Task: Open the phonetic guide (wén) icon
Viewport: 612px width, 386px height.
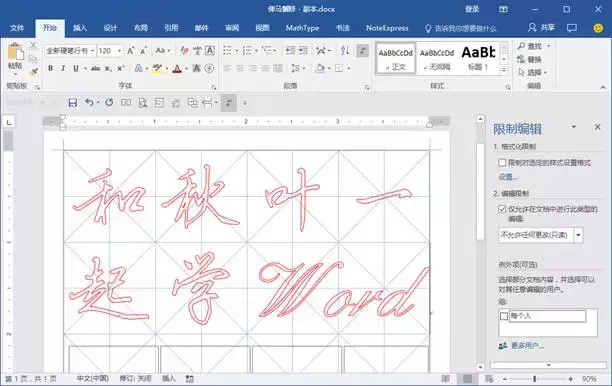Action: click(x=197, y=51)
